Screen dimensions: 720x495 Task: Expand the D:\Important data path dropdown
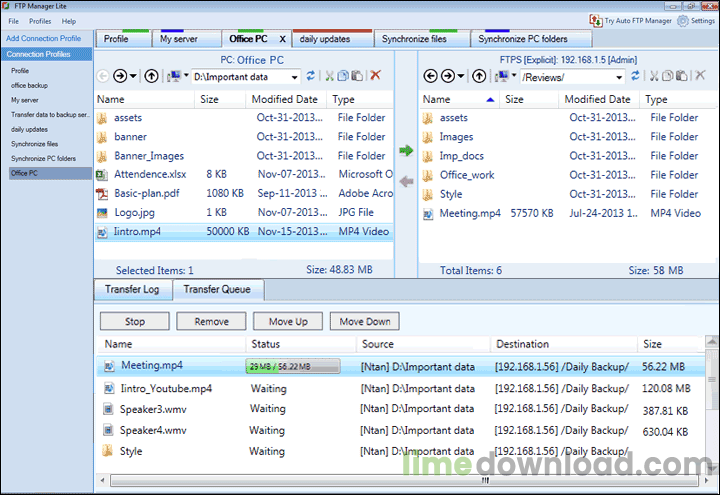(x=294, y=78)
